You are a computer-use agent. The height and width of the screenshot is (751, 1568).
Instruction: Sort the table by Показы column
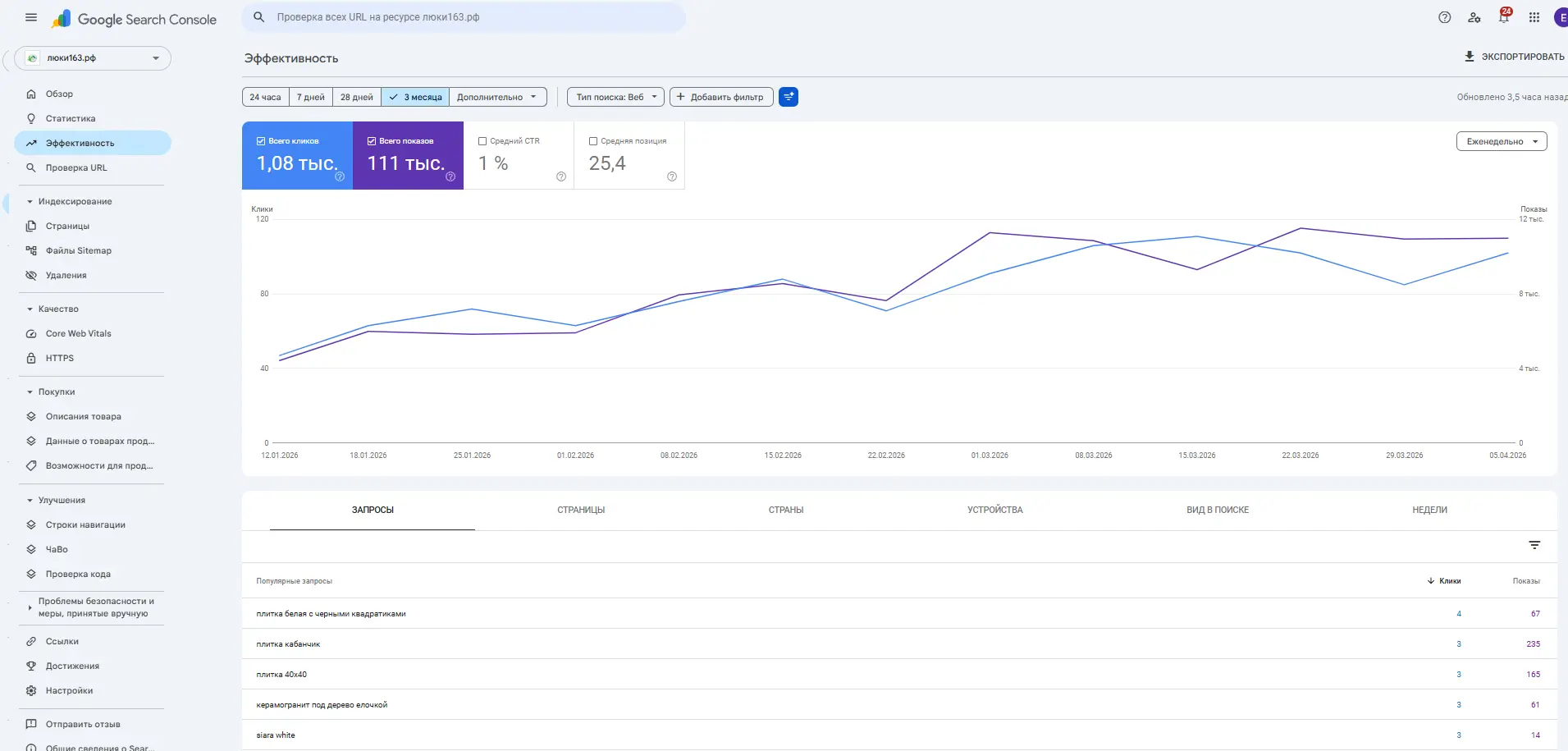coord(1526,581)
